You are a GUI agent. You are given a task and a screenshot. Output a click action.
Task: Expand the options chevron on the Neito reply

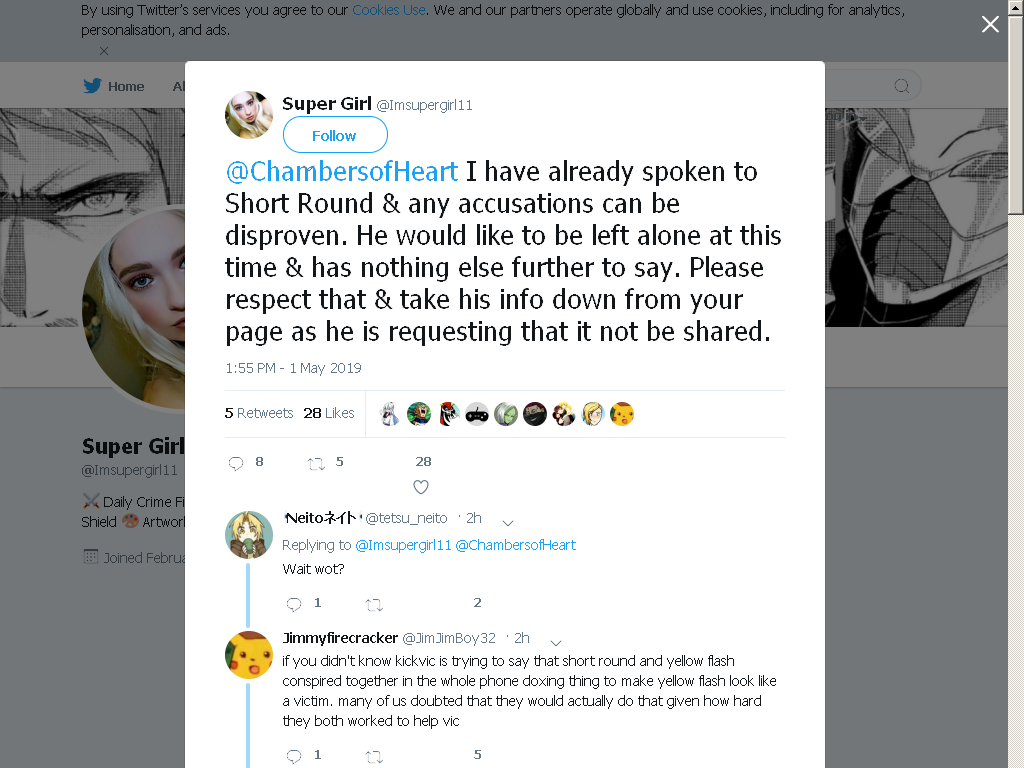click(x=508, y=522)
